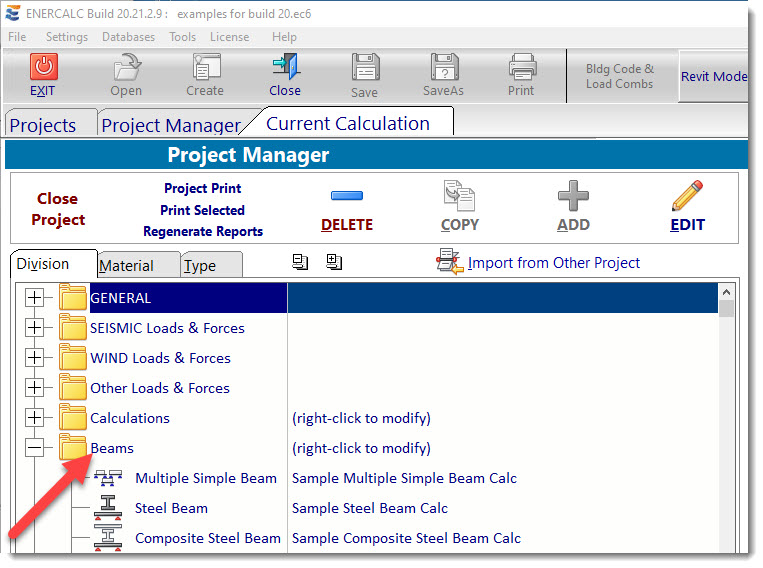
Task: Click the Create calculation toolbar icon
Action: (205, 68)
